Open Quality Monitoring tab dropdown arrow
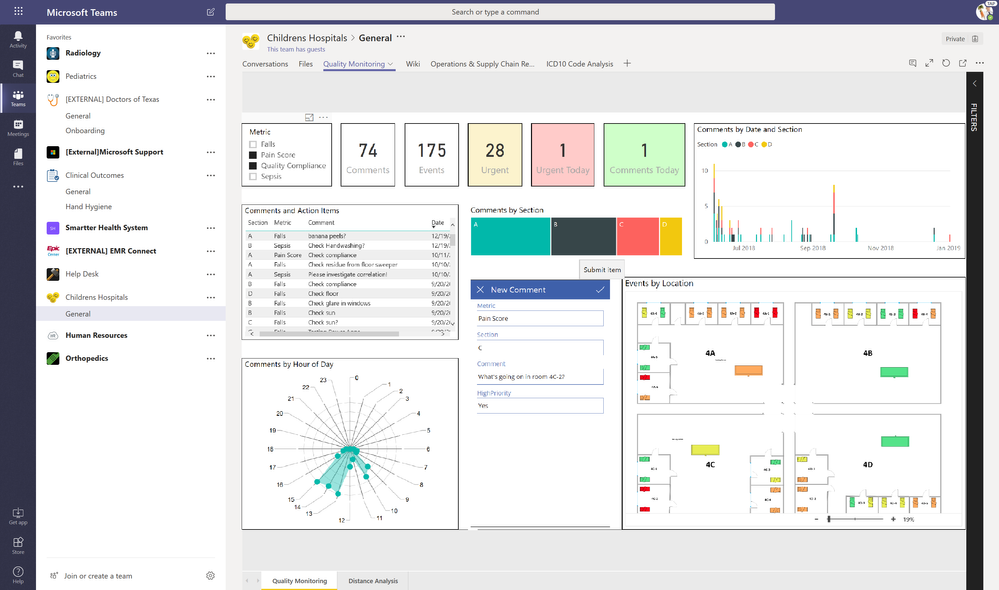Screen dimensions: 999x590 (x=391, y=64)
